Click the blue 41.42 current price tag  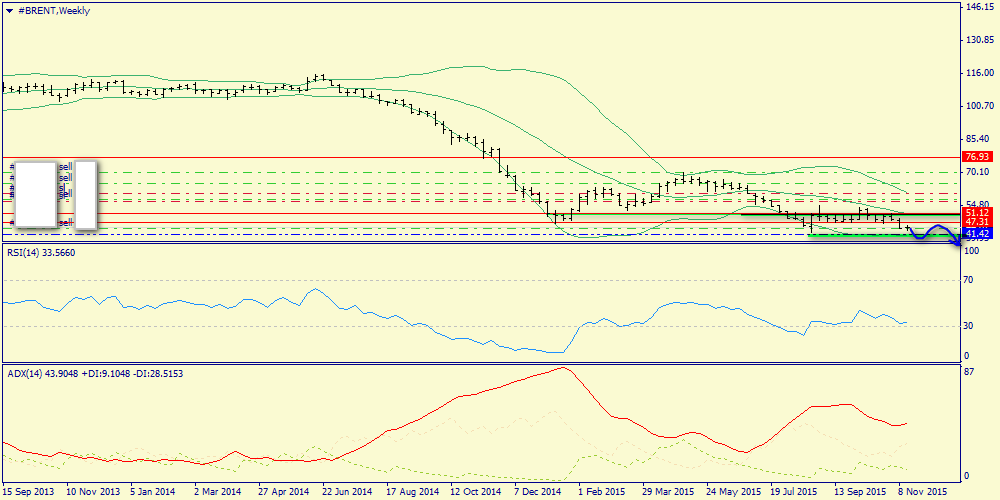point(978,234)
